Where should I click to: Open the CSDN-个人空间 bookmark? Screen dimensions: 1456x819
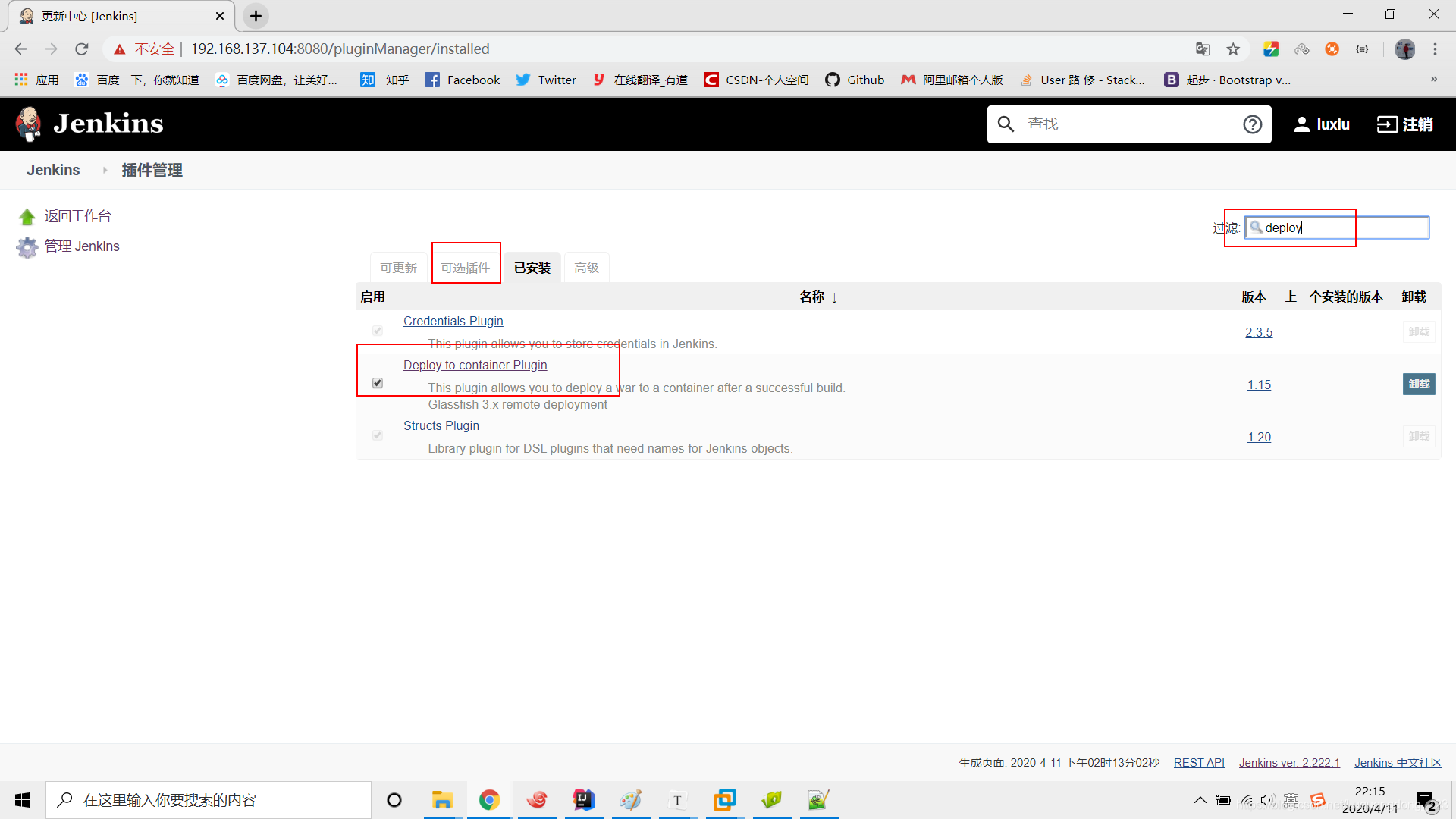point(756,80)
